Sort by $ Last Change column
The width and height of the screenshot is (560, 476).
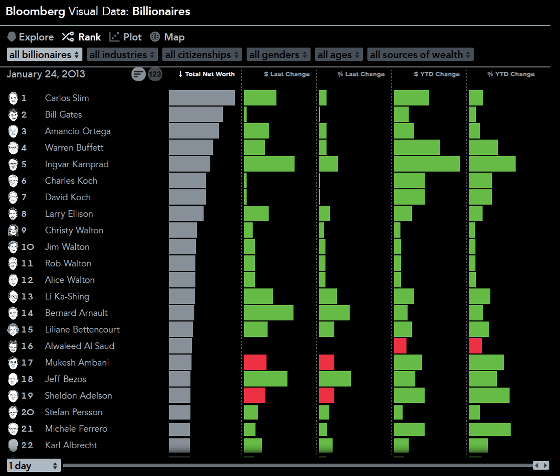[287, 74]
